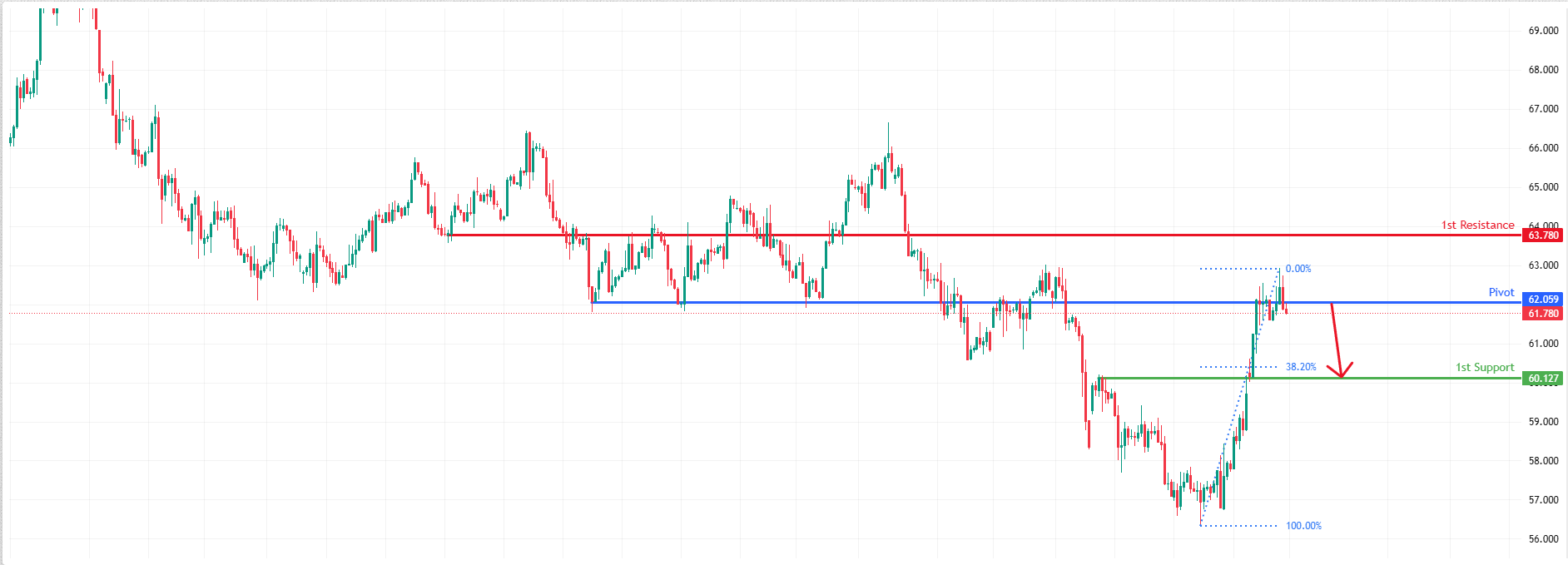The width and height of the screenshot is (1568, 565).
Task: Click the green 60.127 support price tag
Action: [x=1542, y=379]
